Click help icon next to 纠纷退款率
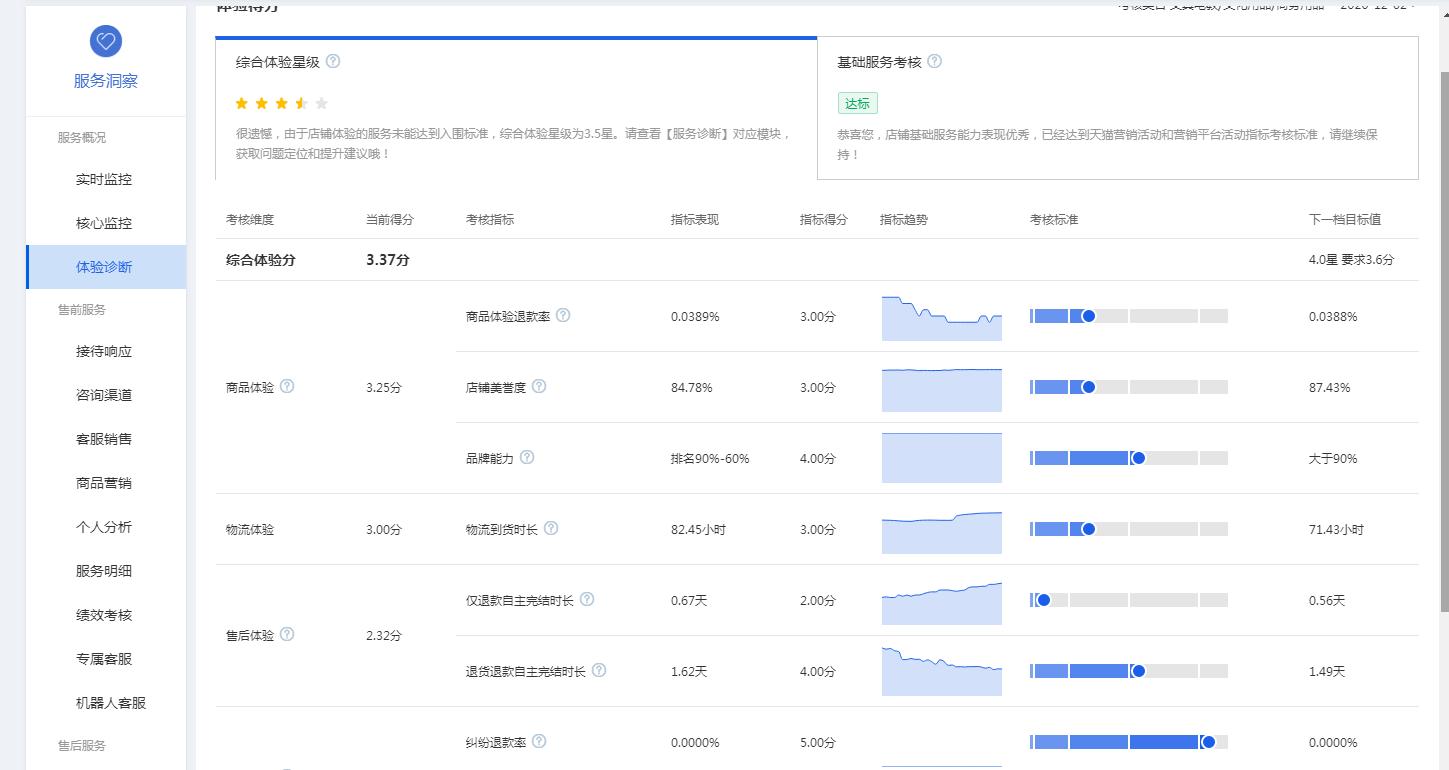 coord(539,741)
